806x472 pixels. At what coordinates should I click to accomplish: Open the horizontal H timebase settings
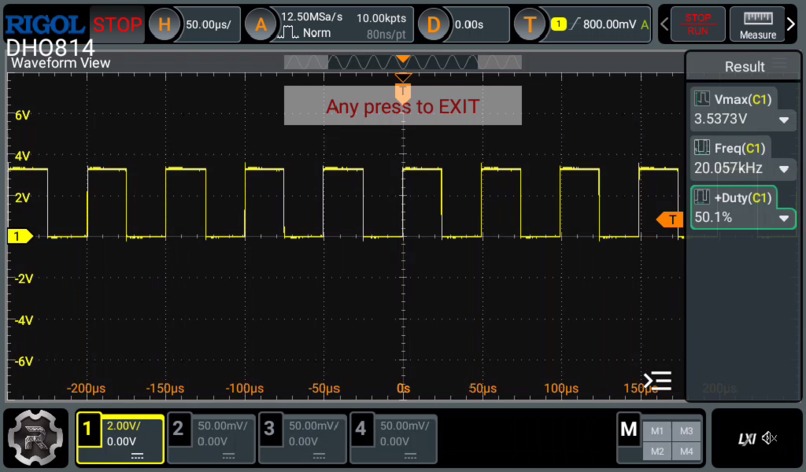coord(164,24)
